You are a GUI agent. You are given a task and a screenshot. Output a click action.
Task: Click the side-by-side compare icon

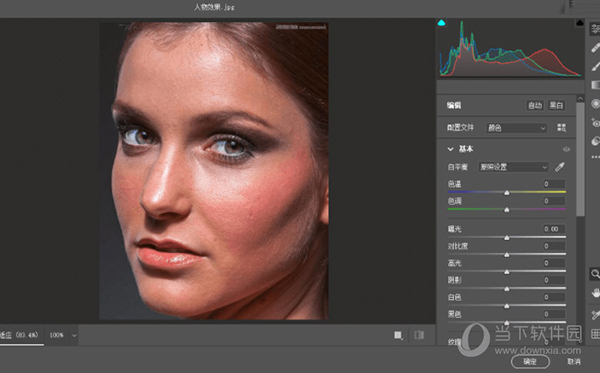pos(419,335)
